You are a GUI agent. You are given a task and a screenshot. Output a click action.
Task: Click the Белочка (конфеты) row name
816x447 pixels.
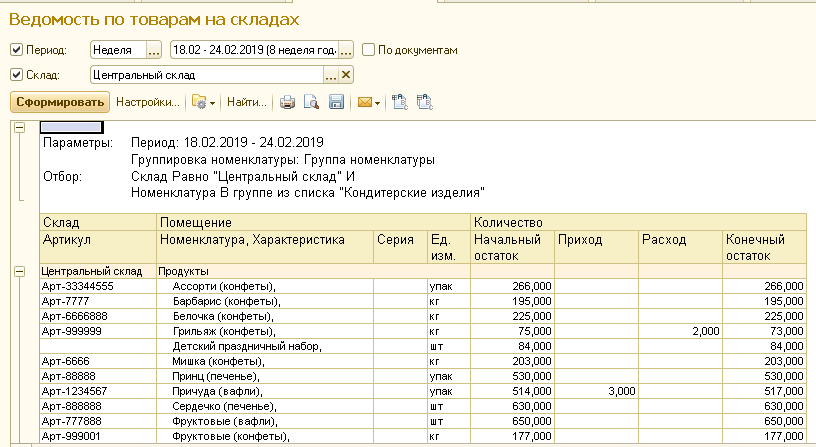(x=223, y=316)
